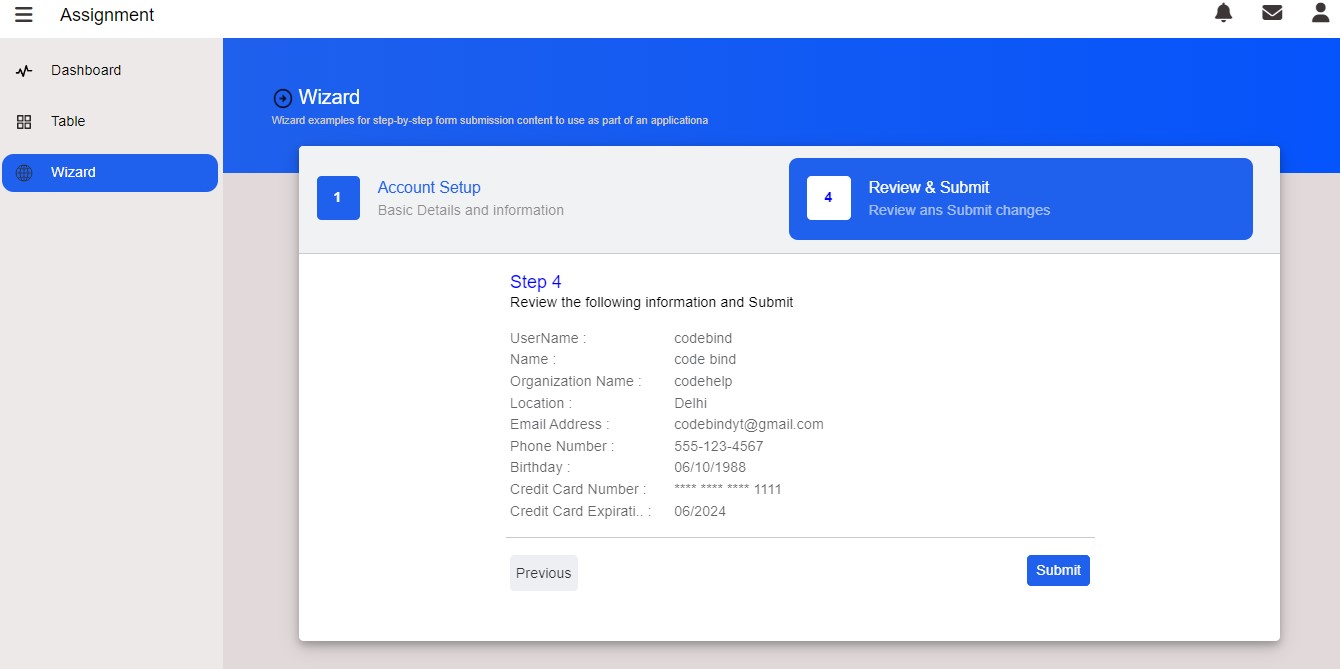Click the phone number 555-123-4567
Image resolution: width=1340 pixels, height=669 pixels.
(x=719, y=446)
